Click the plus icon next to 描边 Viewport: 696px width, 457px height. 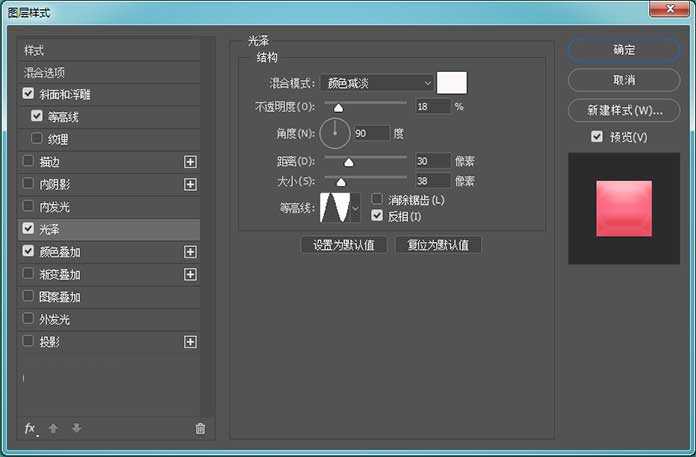pyautogui.click(x=190, y=161)
